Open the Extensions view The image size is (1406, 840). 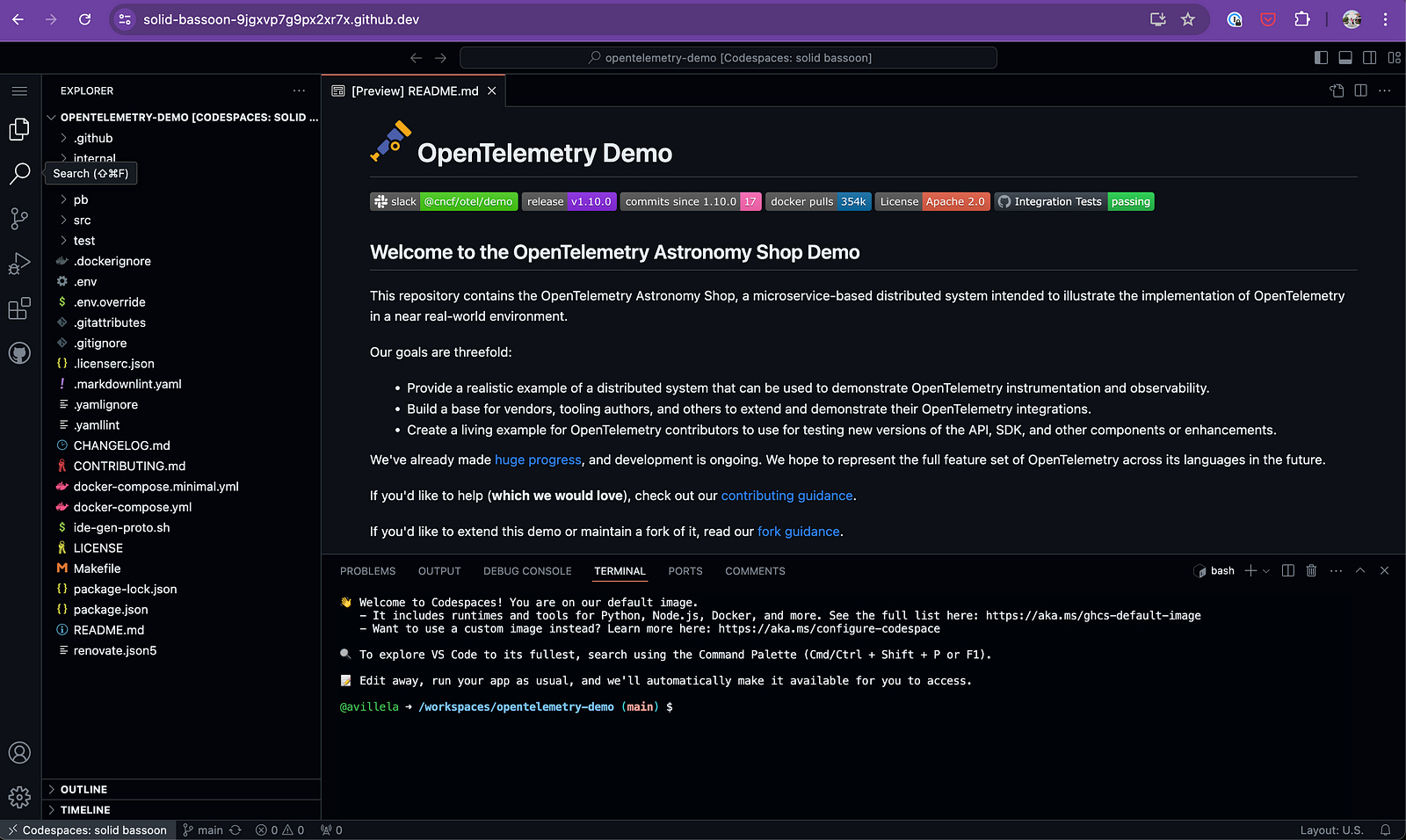[19, 308]
